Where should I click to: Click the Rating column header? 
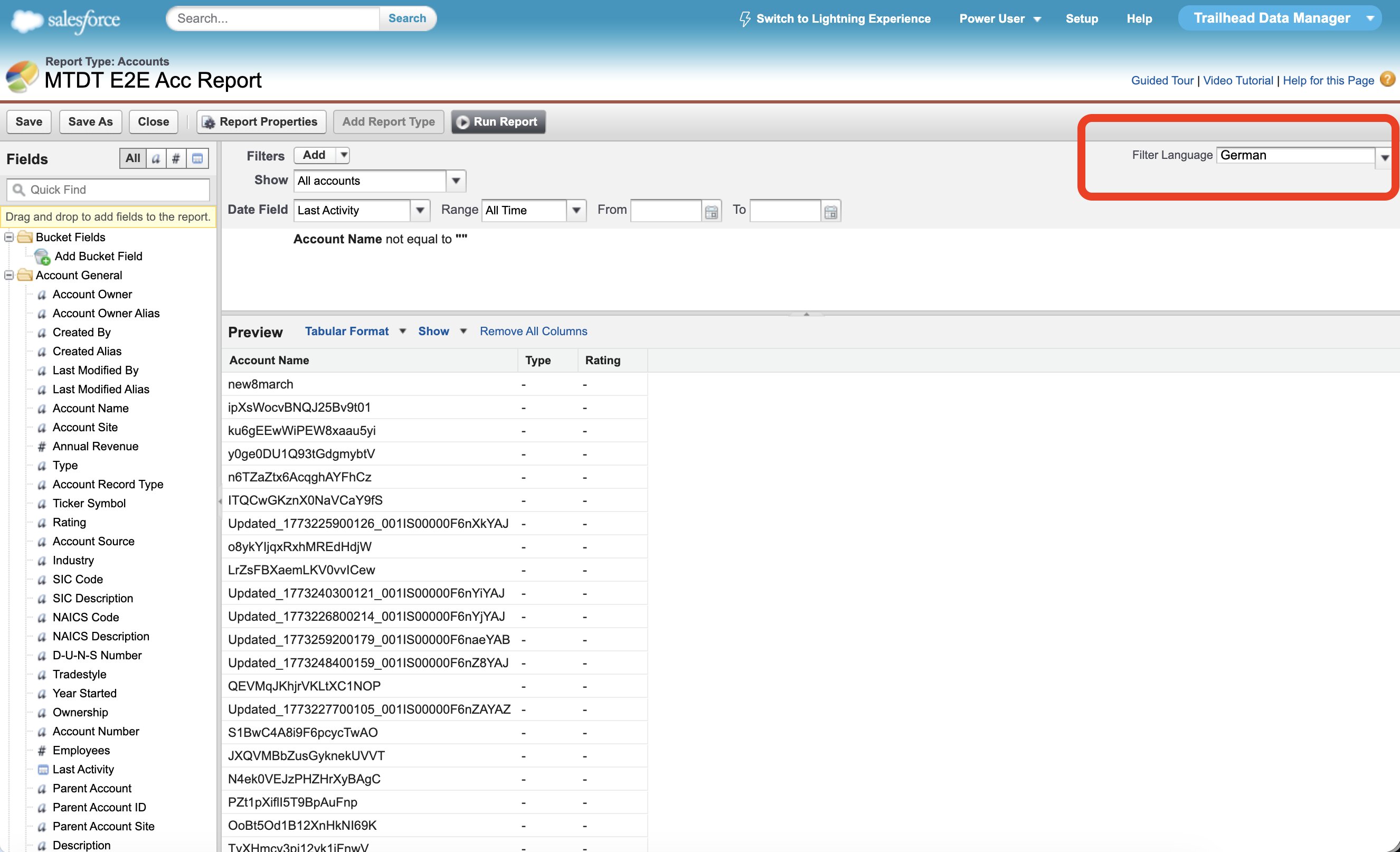pyautogui.click(x=613, y=360)
